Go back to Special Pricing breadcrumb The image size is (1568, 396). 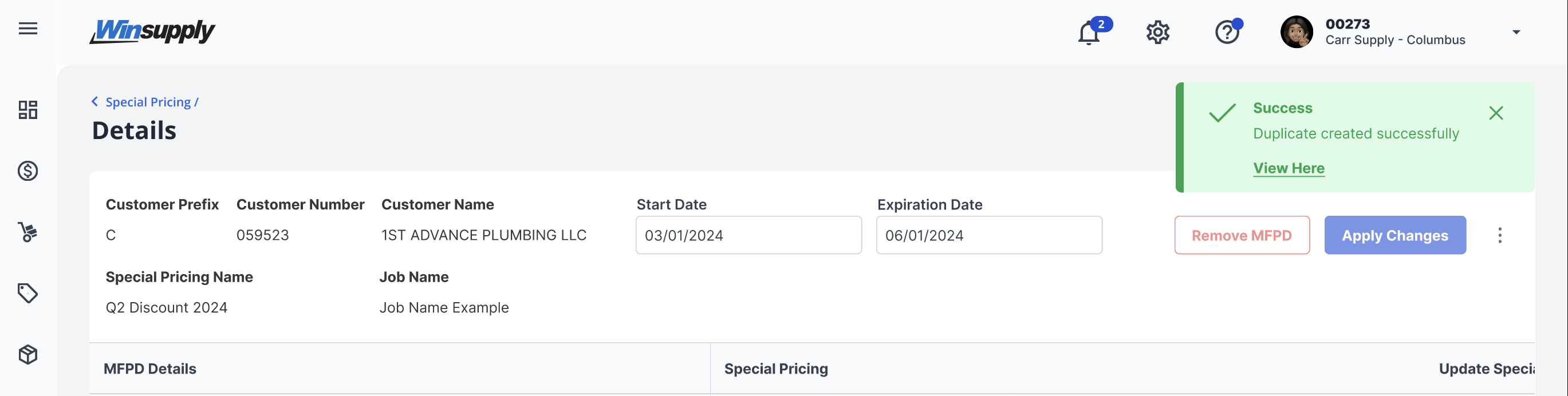[x=148, y=102]
